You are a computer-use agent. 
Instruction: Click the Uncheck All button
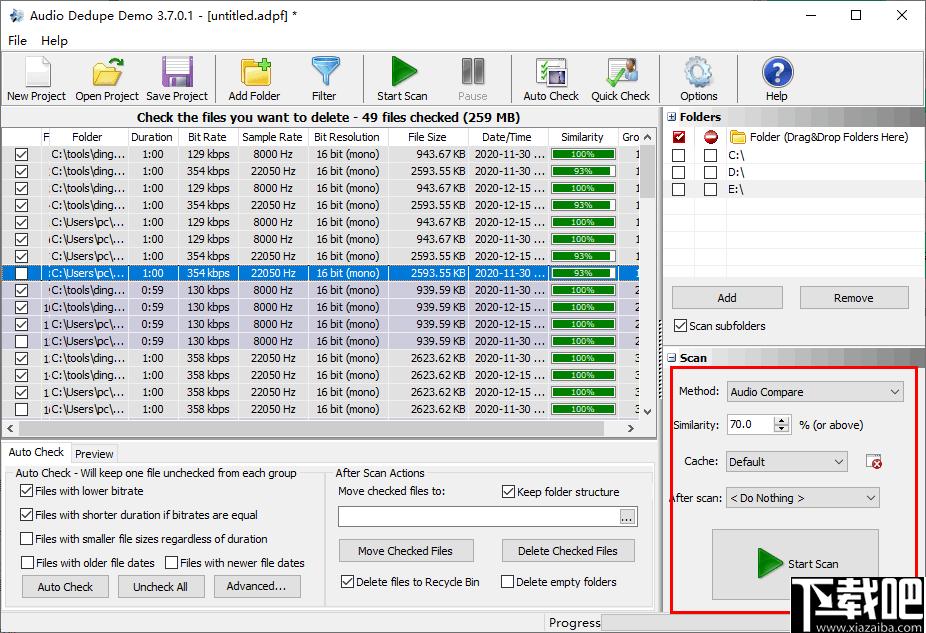coord(161,587)
